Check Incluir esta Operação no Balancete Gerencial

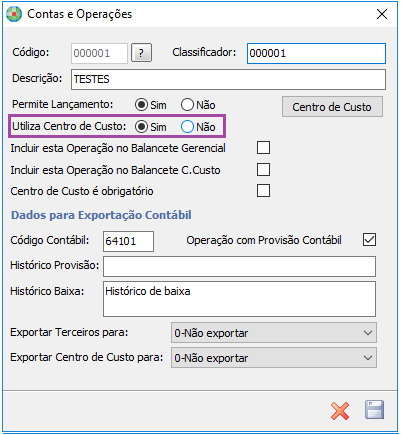click(x=263, y=148)
